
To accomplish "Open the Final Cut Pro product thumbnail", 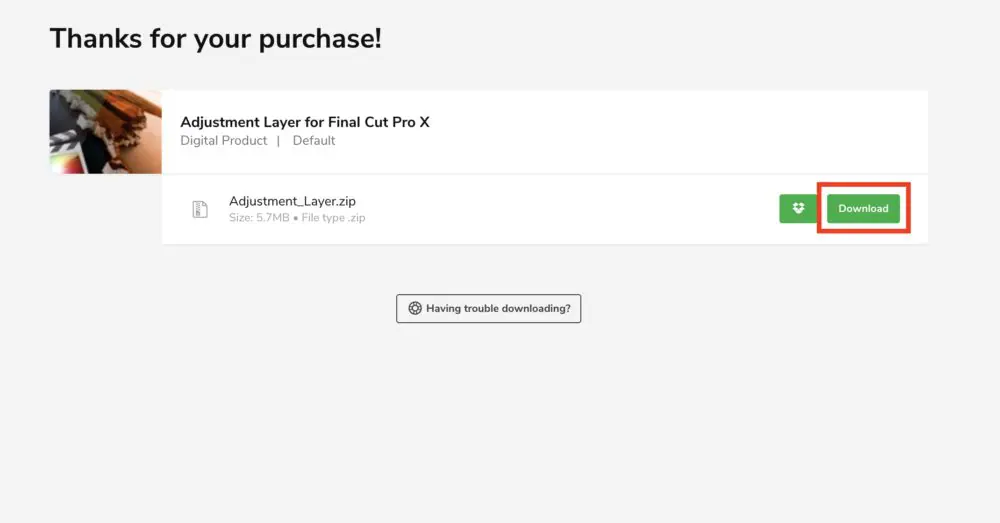I will (x=105, y=132).
